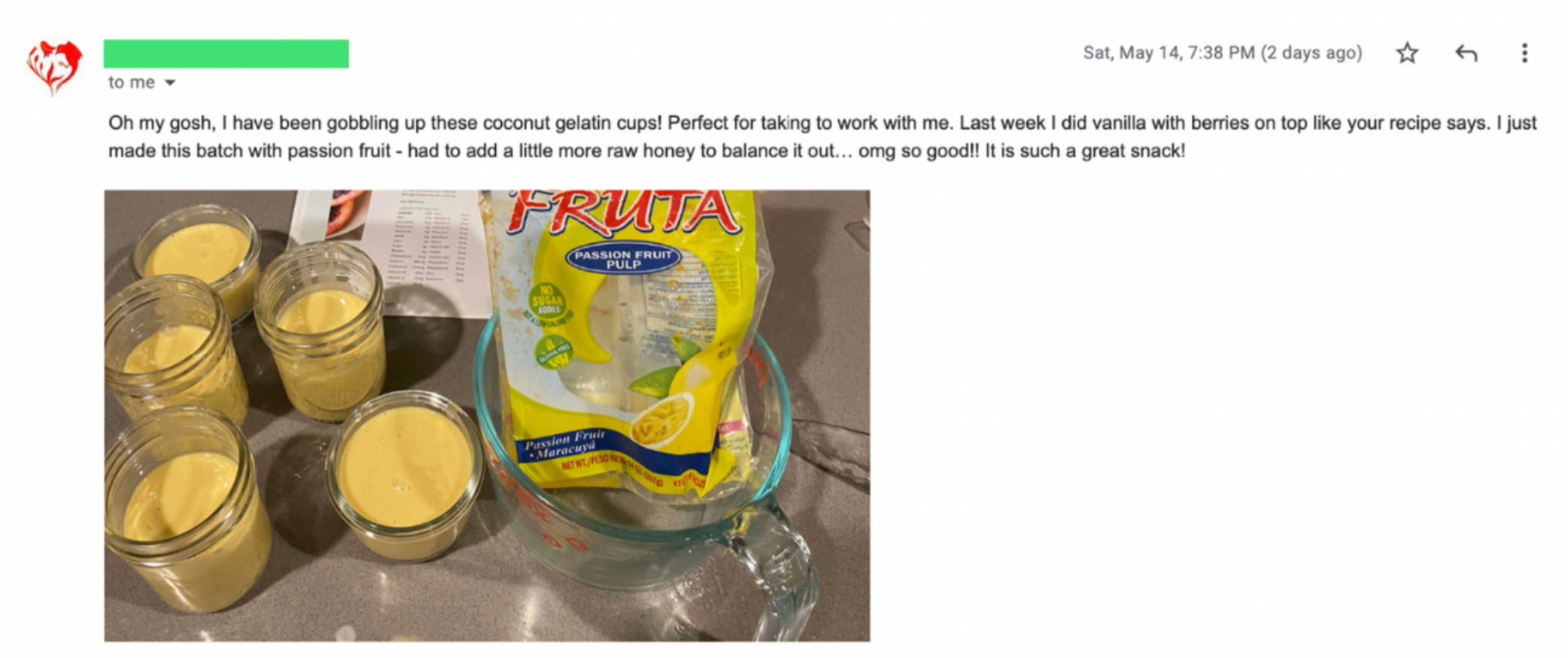Viewport: 1568px width, 658px height.
Task: Click the green-highlighted sender name
Action: (x=226, y=54)
